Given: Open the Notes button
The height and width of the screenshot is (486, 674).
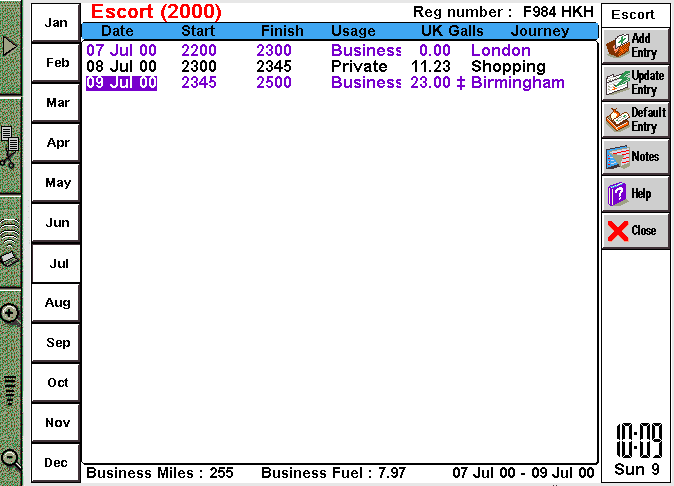Looking at the screenshot, I should tap(635, 156).
